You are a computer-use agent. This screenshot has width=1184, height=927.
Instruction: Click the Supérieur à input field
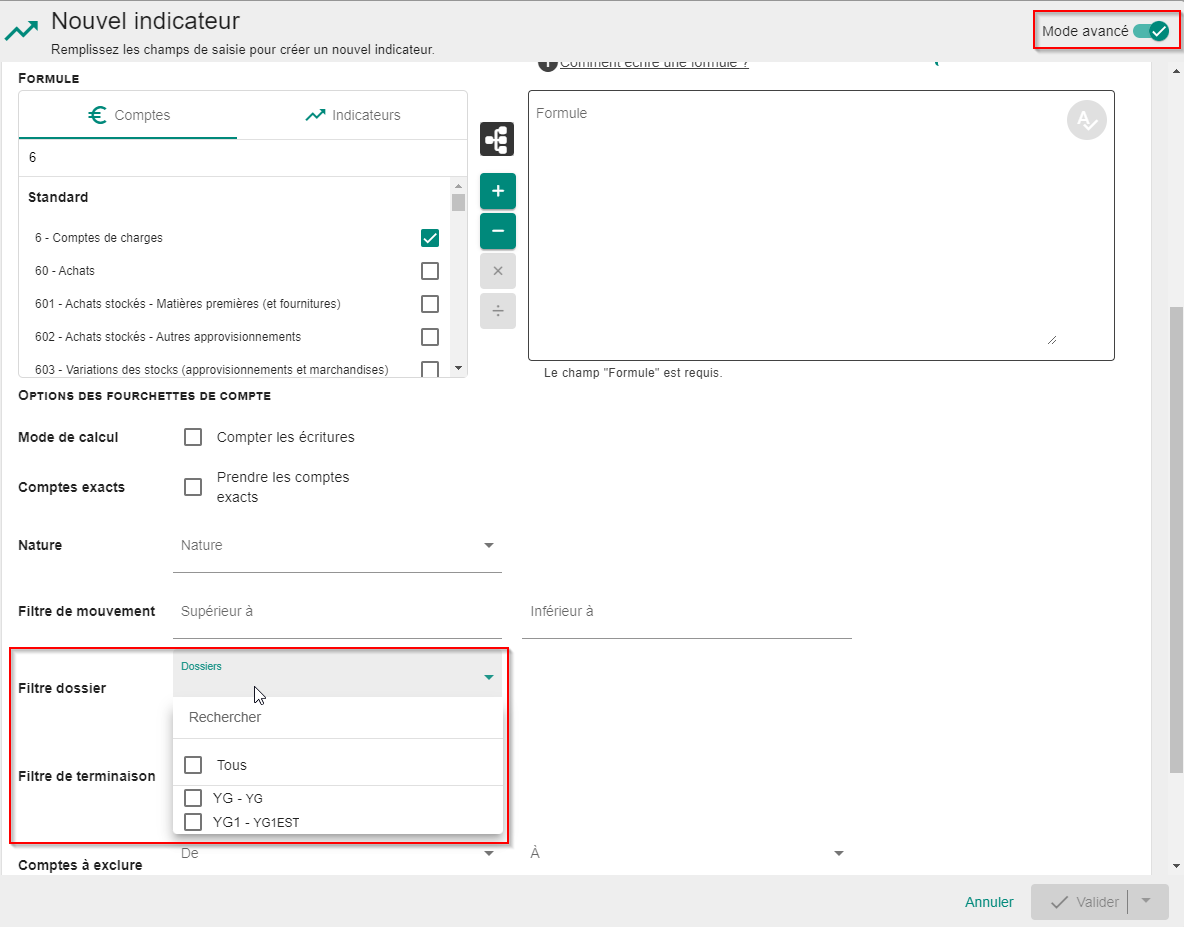[336, 612]
